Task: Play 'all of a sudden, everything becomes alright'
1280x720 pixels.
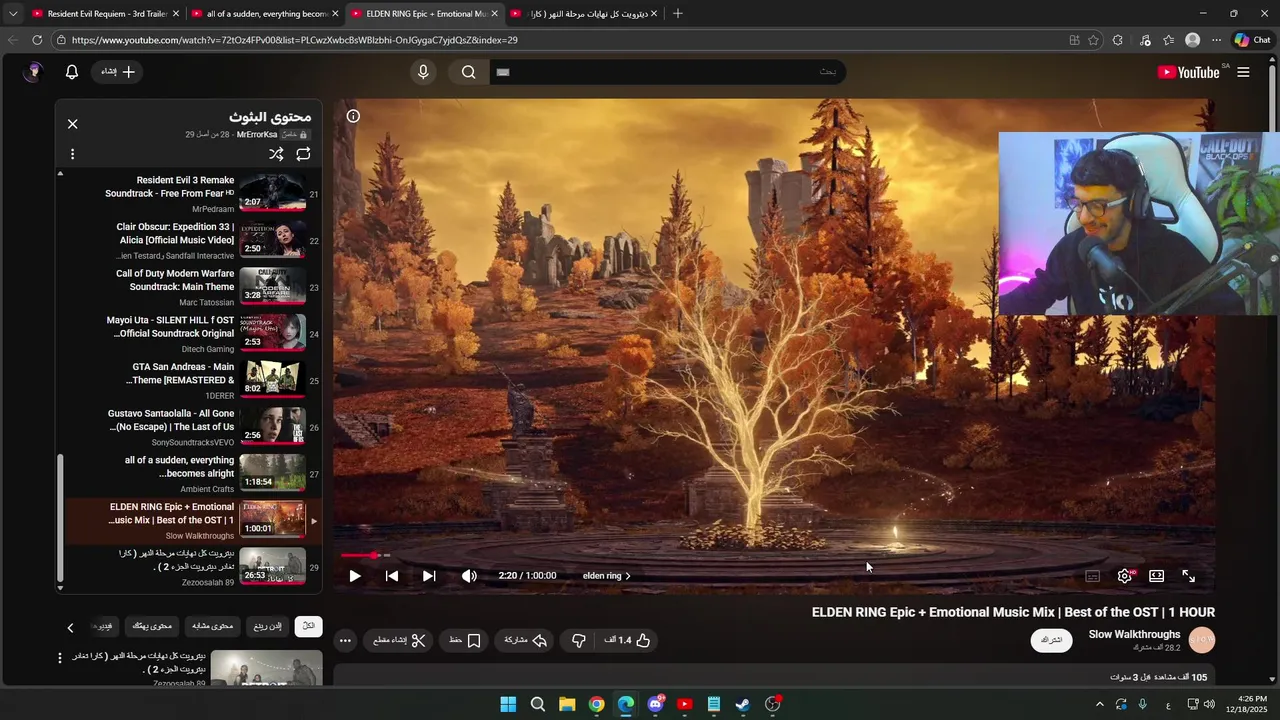Action: tap(189, 474)
